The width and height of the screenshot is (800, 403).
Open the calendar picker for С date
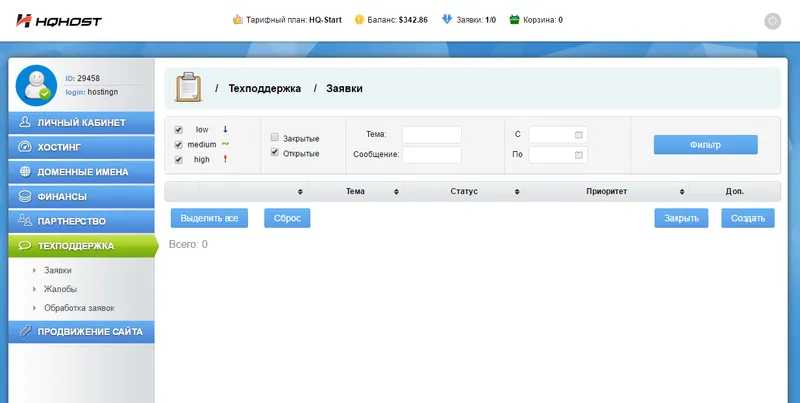coord(579,135)
